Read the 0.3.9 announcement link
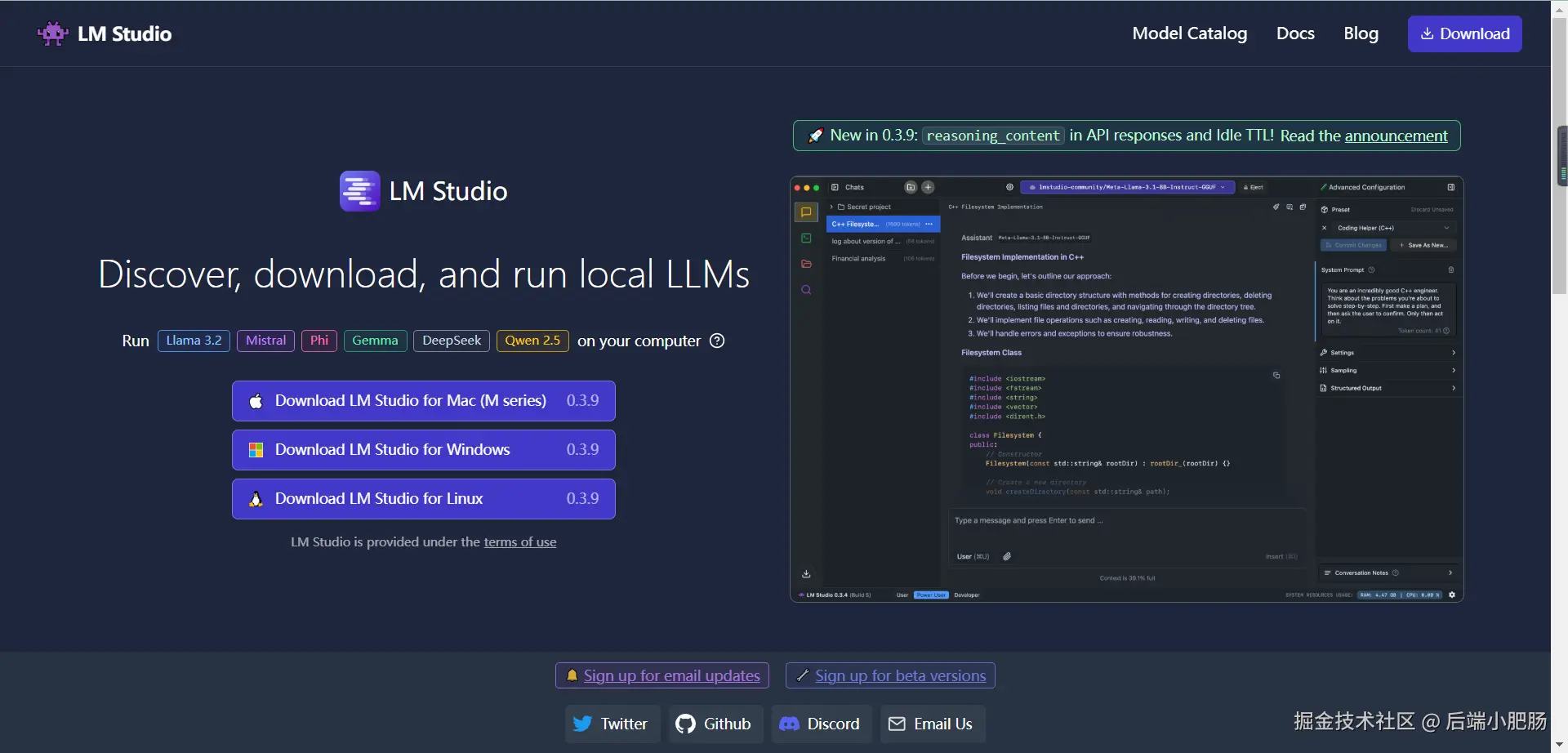 (1396, 136)
